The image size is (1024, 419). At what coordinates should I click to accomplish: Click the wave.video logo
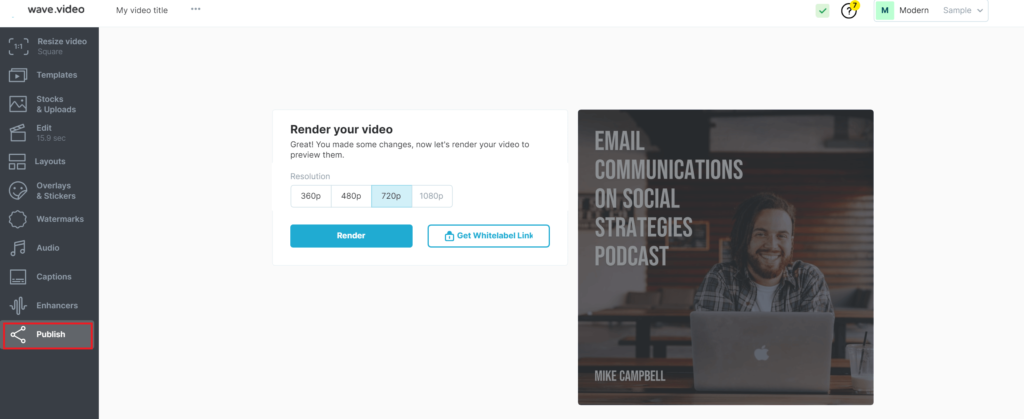tap(56, 10)
